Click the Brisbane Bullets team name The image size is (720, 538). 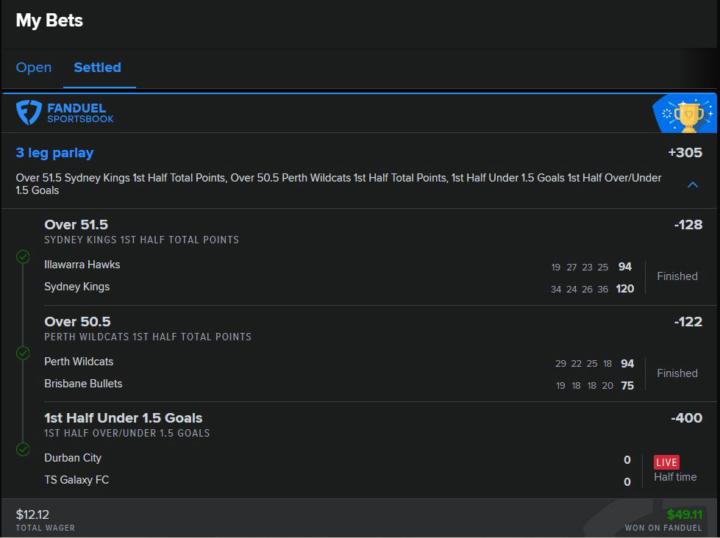[83, 384]
